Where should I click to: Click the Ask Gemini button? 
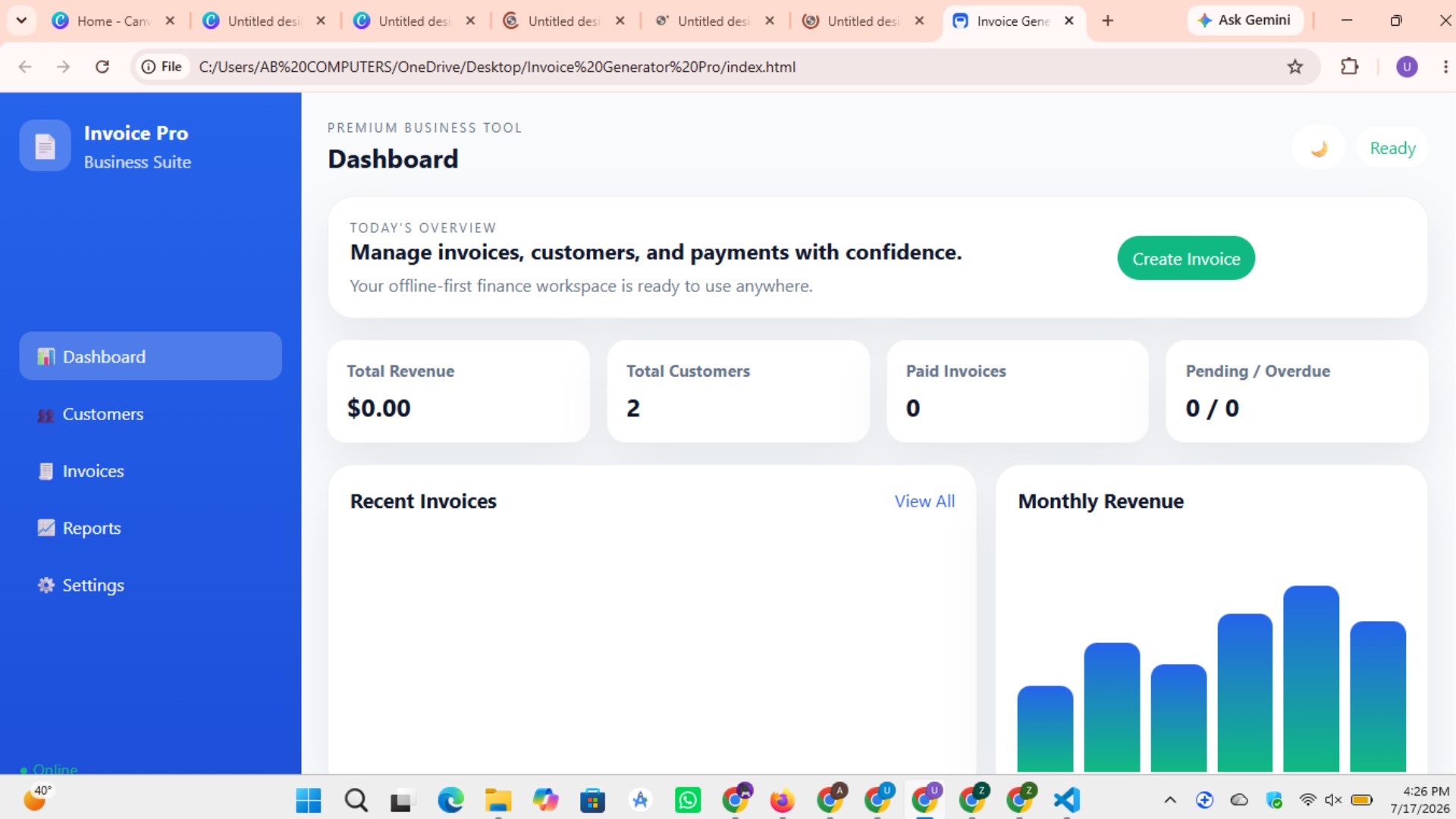(1245, 20)
